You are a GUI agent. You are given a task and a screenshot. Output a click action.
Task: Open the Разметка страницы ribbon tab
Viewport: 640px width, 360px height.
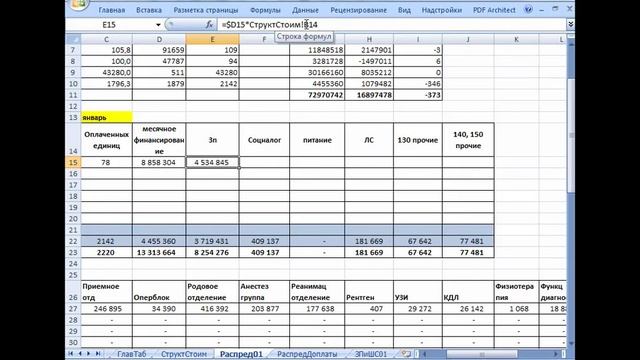click(x=206, y=10)
